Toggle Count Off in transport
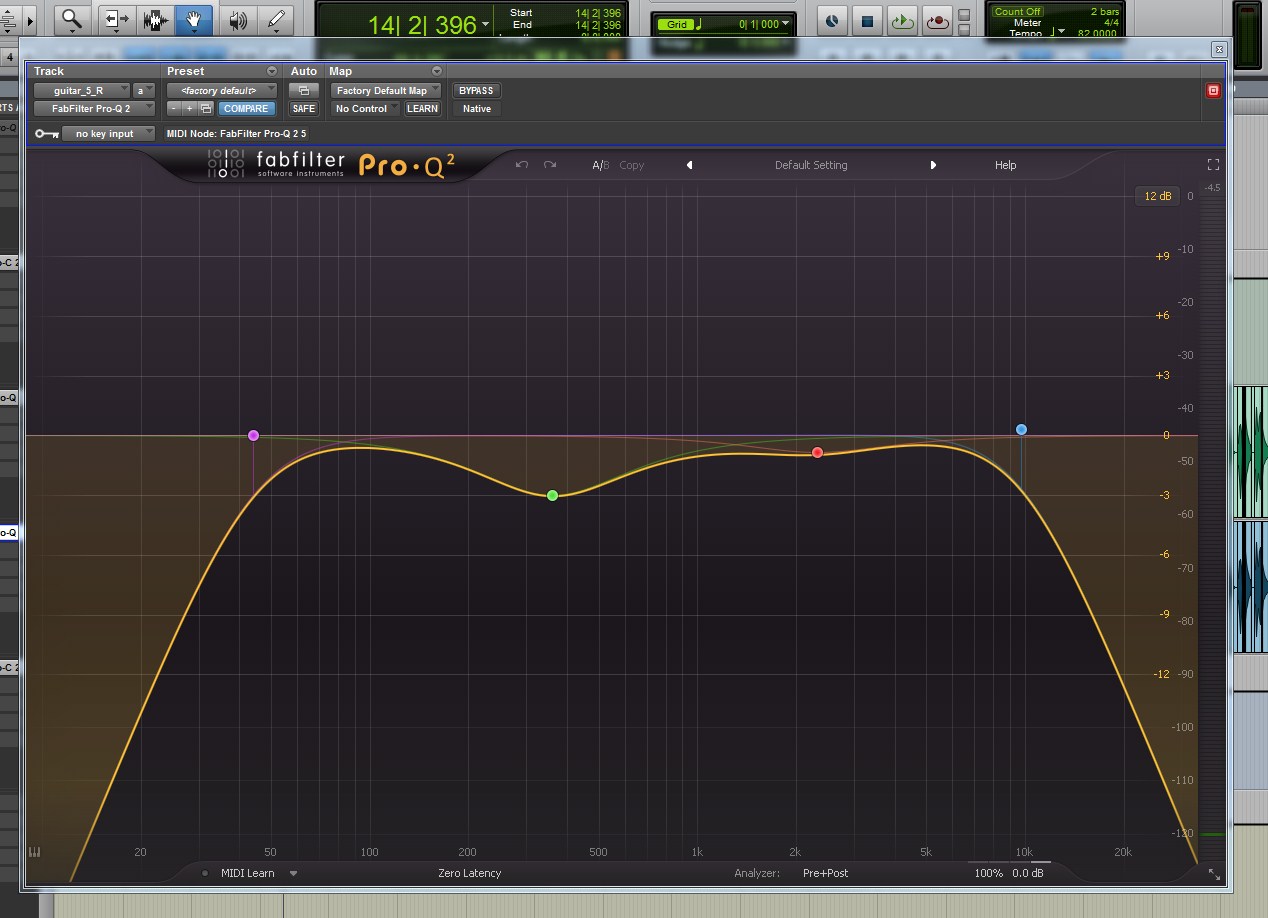Screen dimensions: 1268x918 point(1017,12)
